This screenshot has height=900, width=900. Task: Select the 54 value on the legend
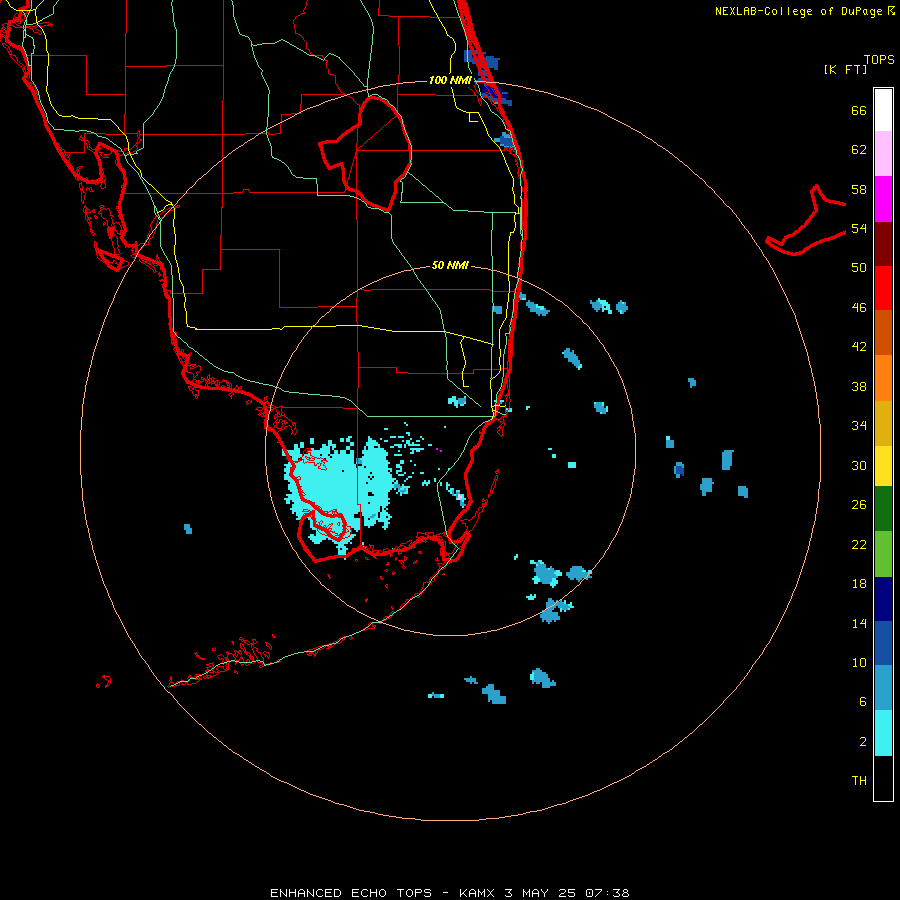859,228
